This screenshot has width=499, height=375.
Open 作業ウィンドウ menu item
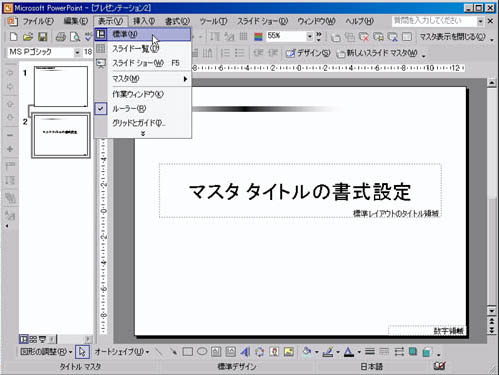[x=143, y=94]
